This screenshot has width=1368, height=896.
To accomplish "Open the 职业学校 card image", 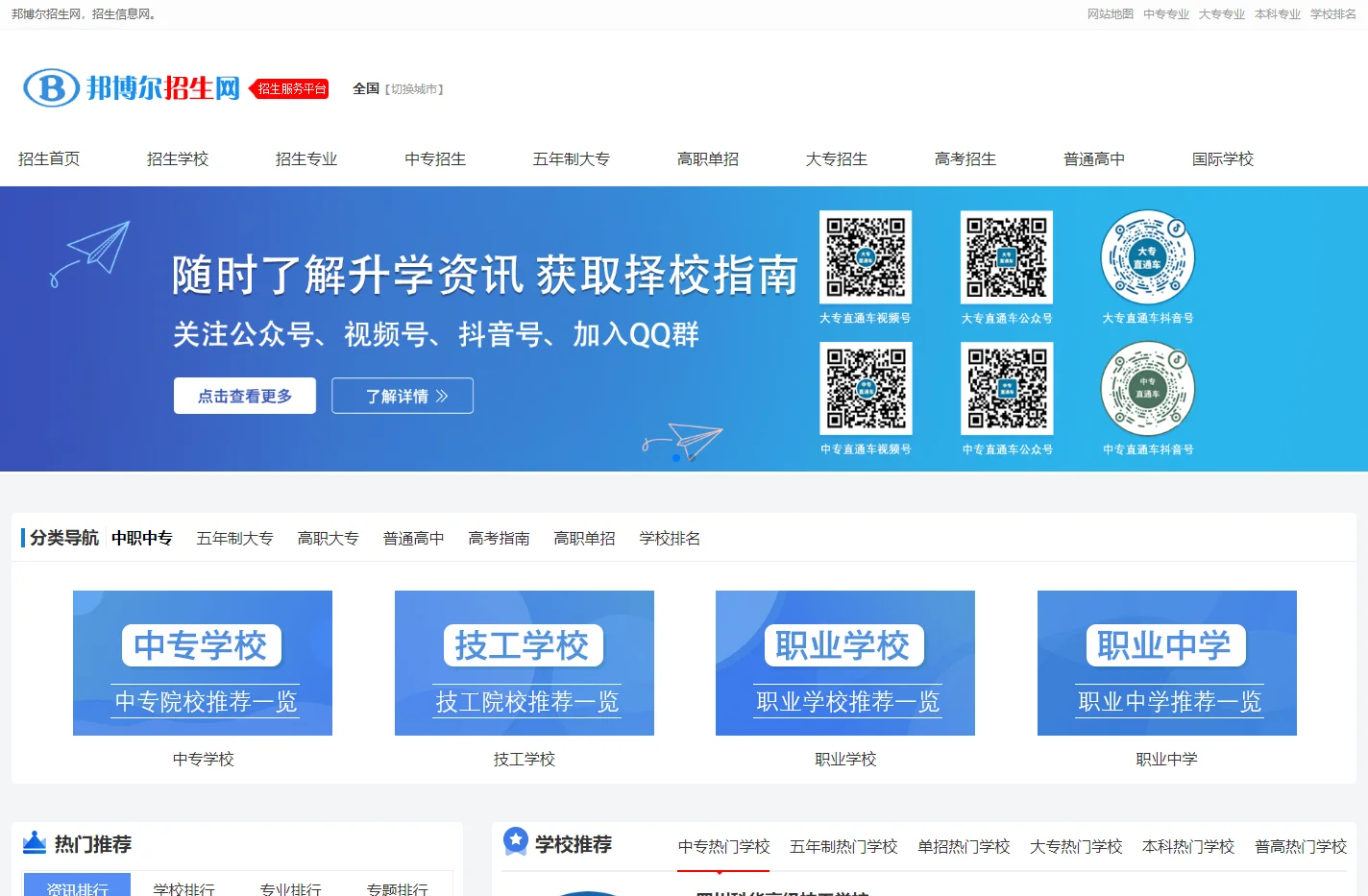I will pyautogui.click(x=845, y=663).
